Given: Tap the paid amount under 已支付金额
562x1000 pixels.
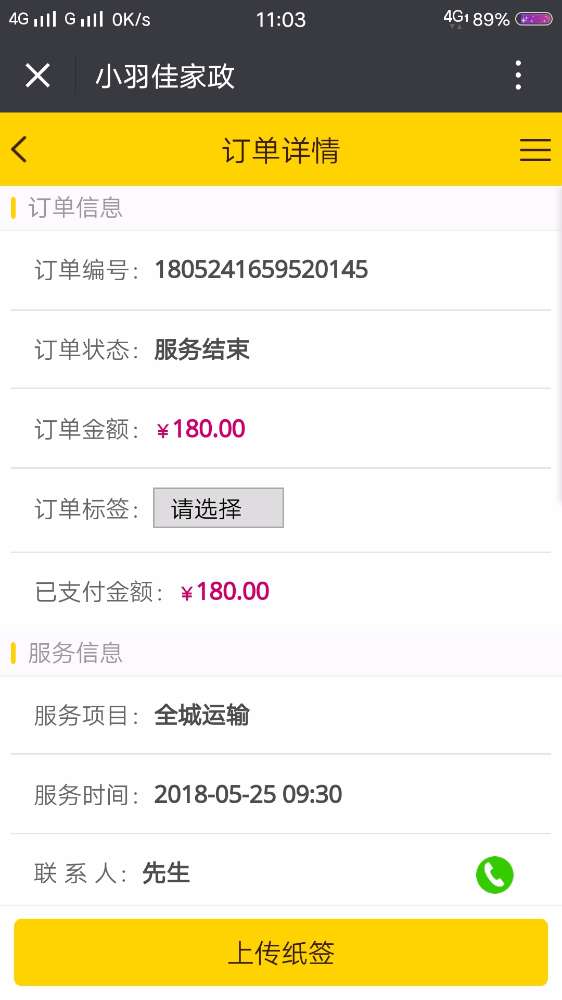Looking at the screenshot, I should [225, 592].
